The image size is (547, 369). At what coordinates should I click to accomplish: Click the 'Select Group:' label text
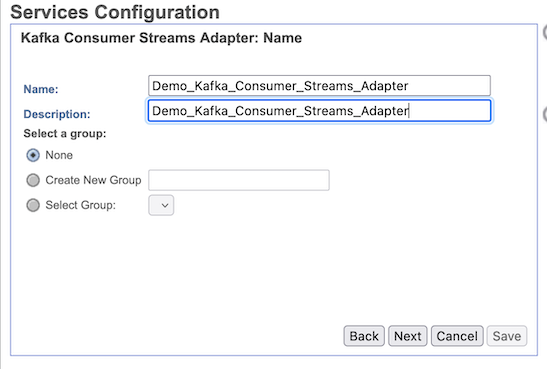click(81, 205)
